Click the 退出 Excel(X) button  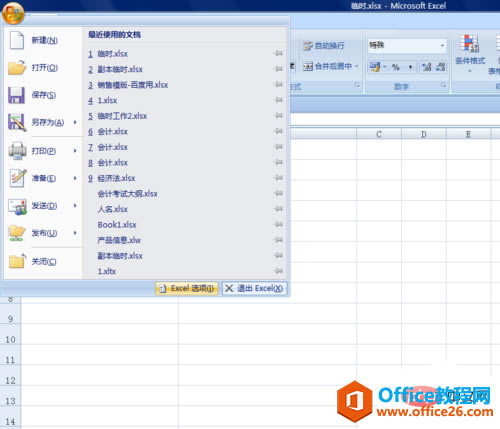pos(255,288)
